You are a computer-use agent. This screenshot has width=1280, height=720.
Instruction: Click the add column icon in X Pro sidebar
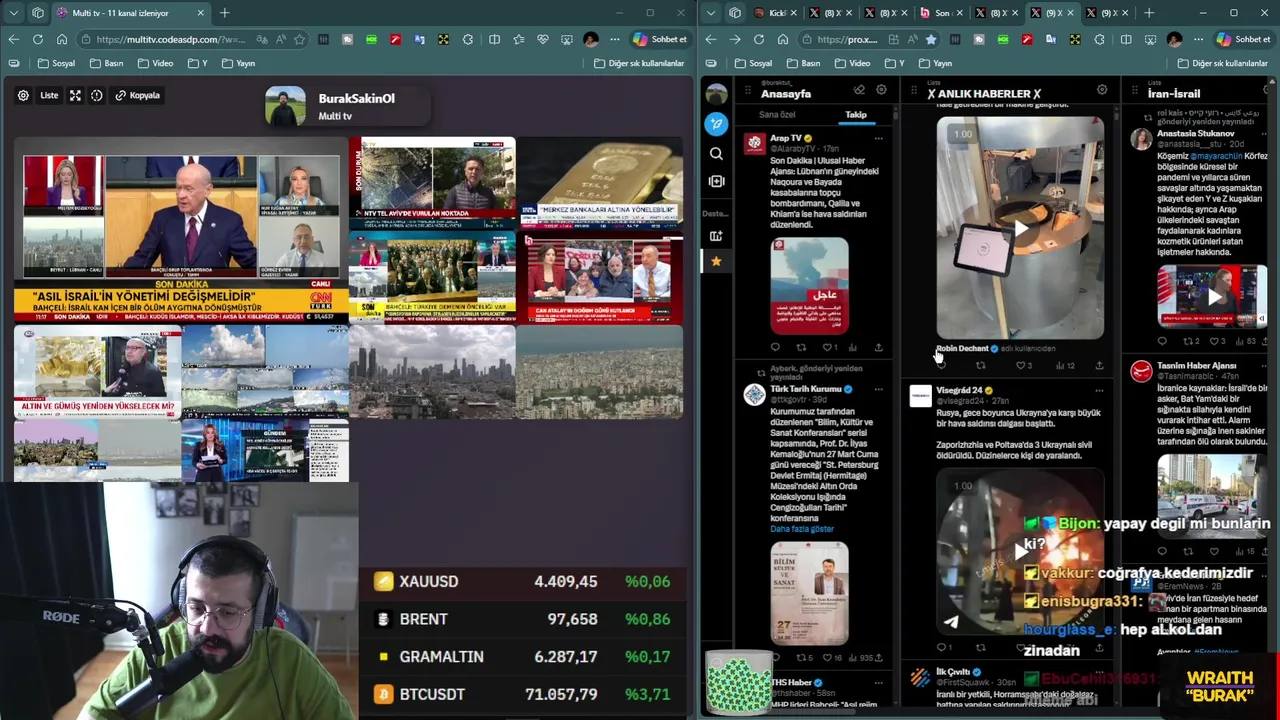coord(716,181)
